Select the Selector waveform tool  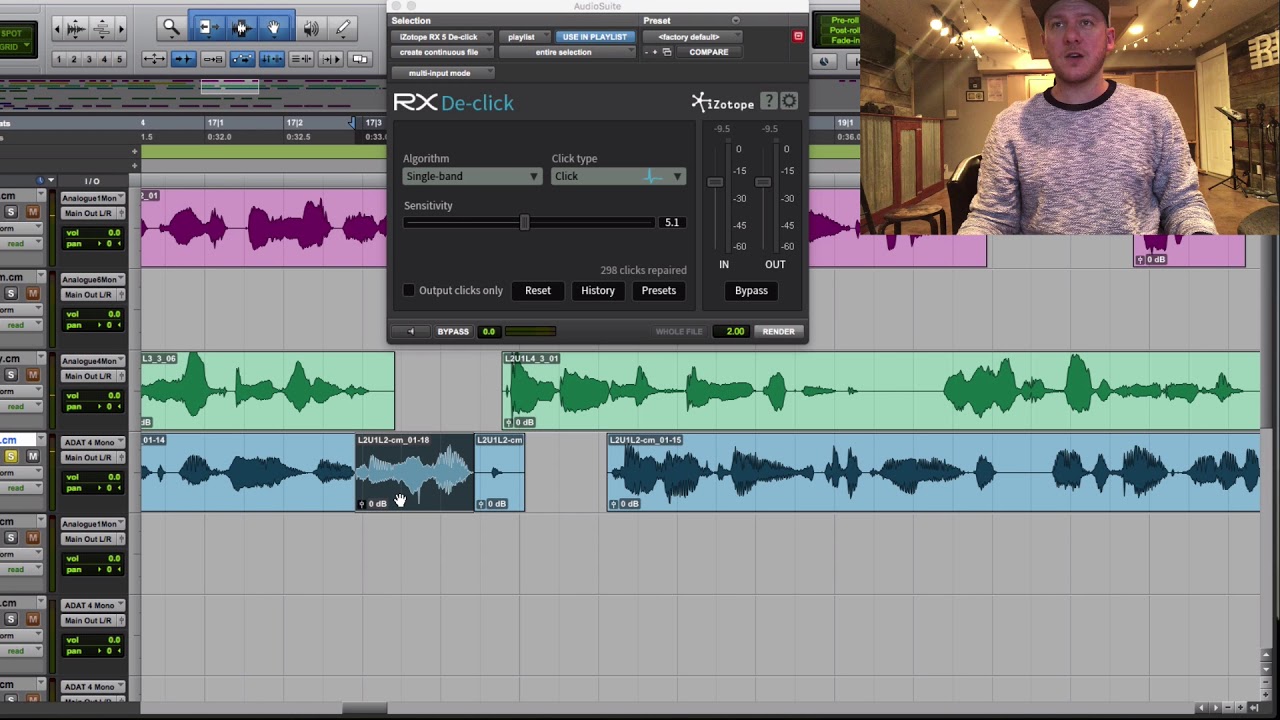click(241, 28)
